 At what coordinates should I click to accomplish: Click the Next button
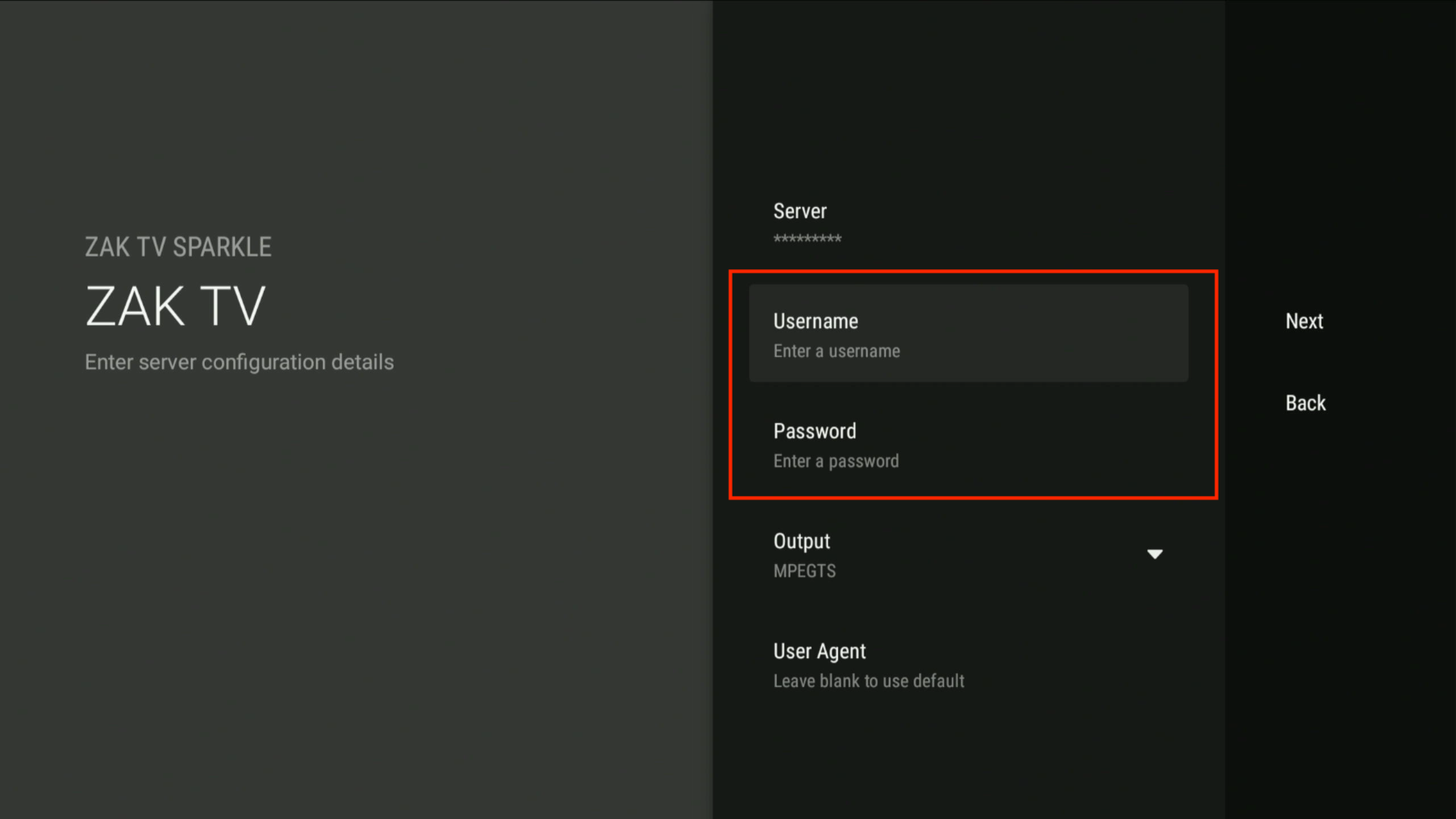pyautogui.click(x=1304, y=321)
